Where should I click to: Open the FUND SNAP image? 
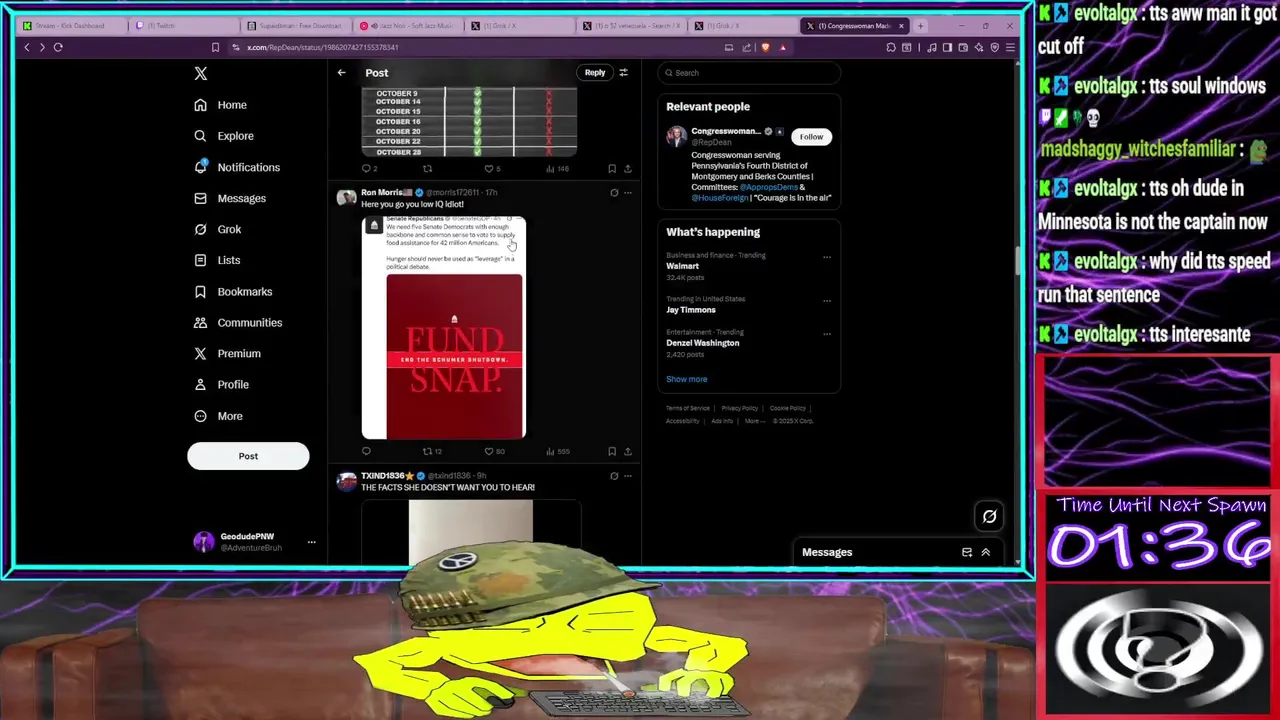[x=443, y=328]
